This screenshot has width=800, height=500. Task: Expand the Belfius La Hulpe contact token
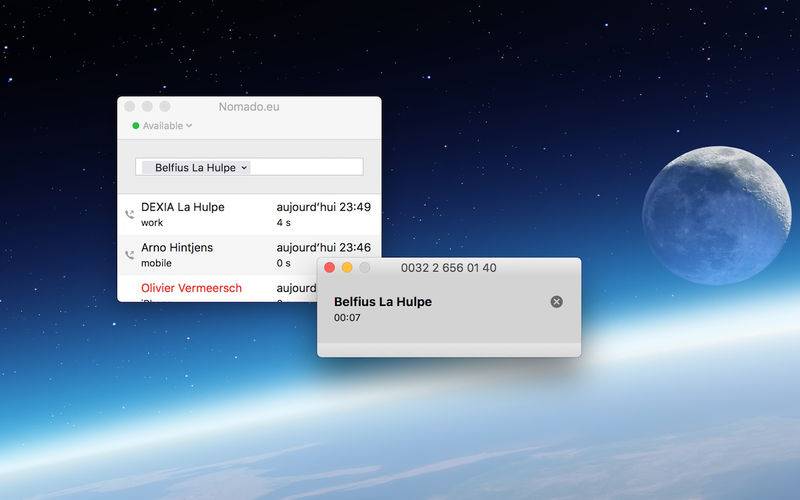[244, 167]
